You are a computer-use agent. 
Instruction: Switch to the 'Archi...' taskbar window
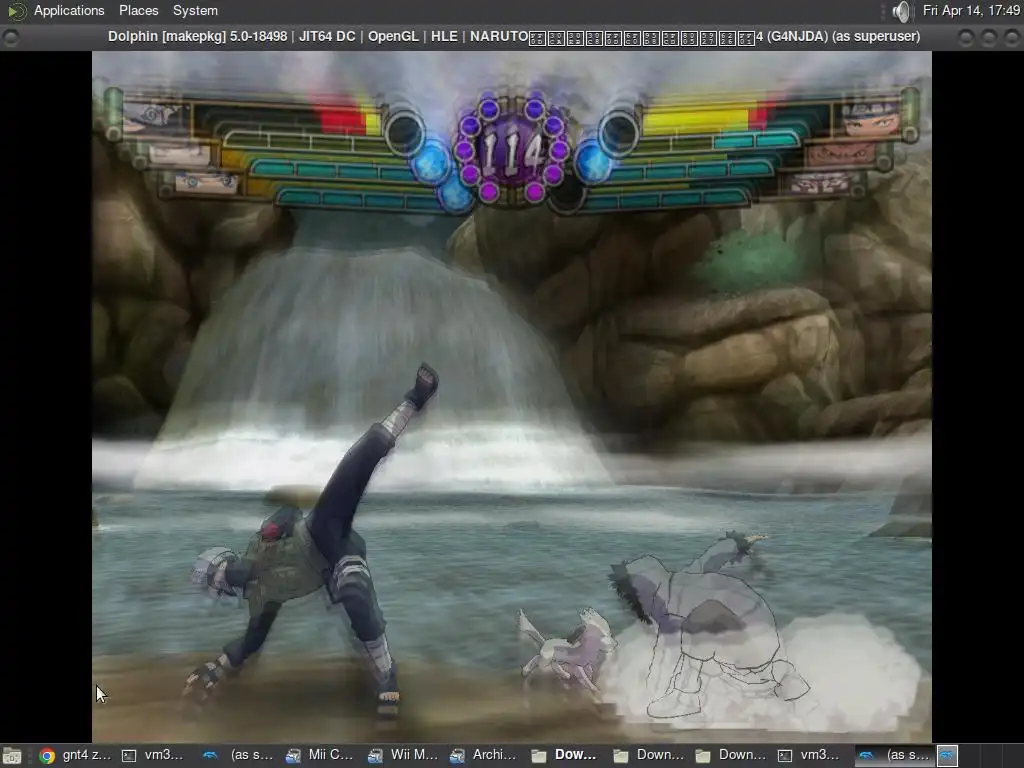pos(484,755)
